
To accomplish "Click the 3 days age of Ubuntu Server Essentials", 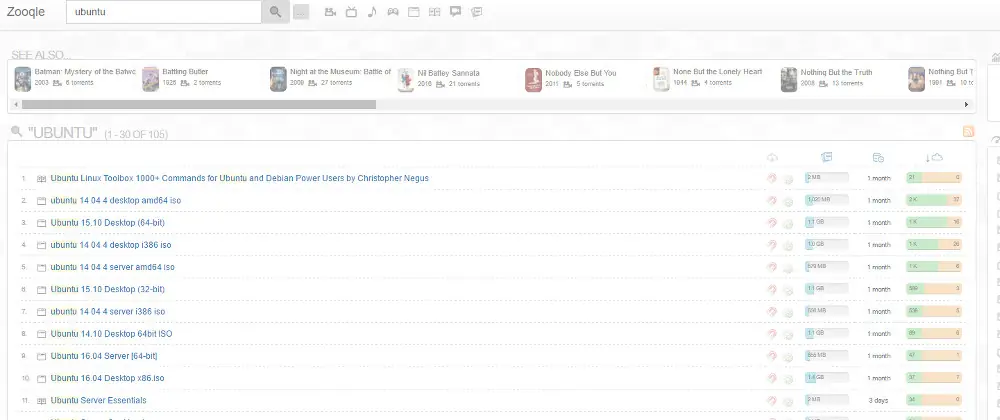I will 878,401.
